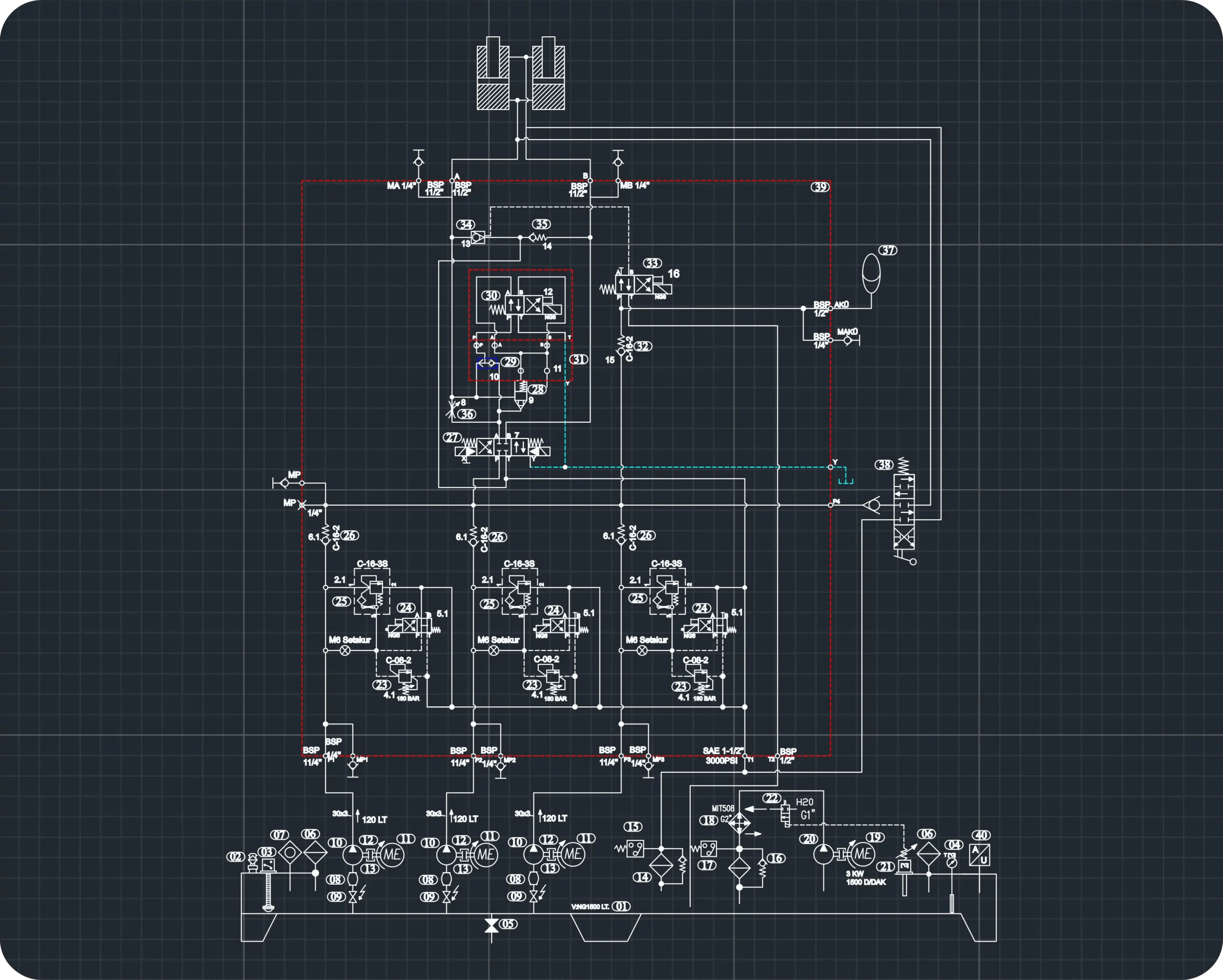
Task: Click the solenoid valve symbol labeled 33
Action: pos(635,285)
